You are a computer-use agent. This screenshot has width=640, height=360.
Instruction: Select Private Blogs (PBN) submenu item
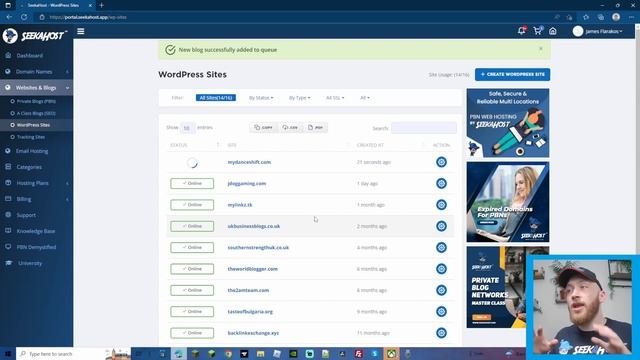tap(36, 101)
